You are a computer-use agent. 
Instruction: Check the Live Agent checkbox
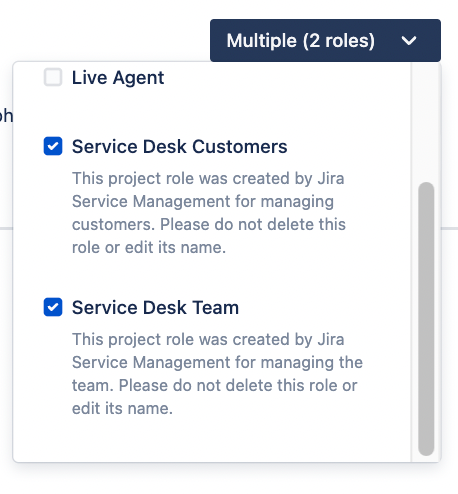point(53,77)
